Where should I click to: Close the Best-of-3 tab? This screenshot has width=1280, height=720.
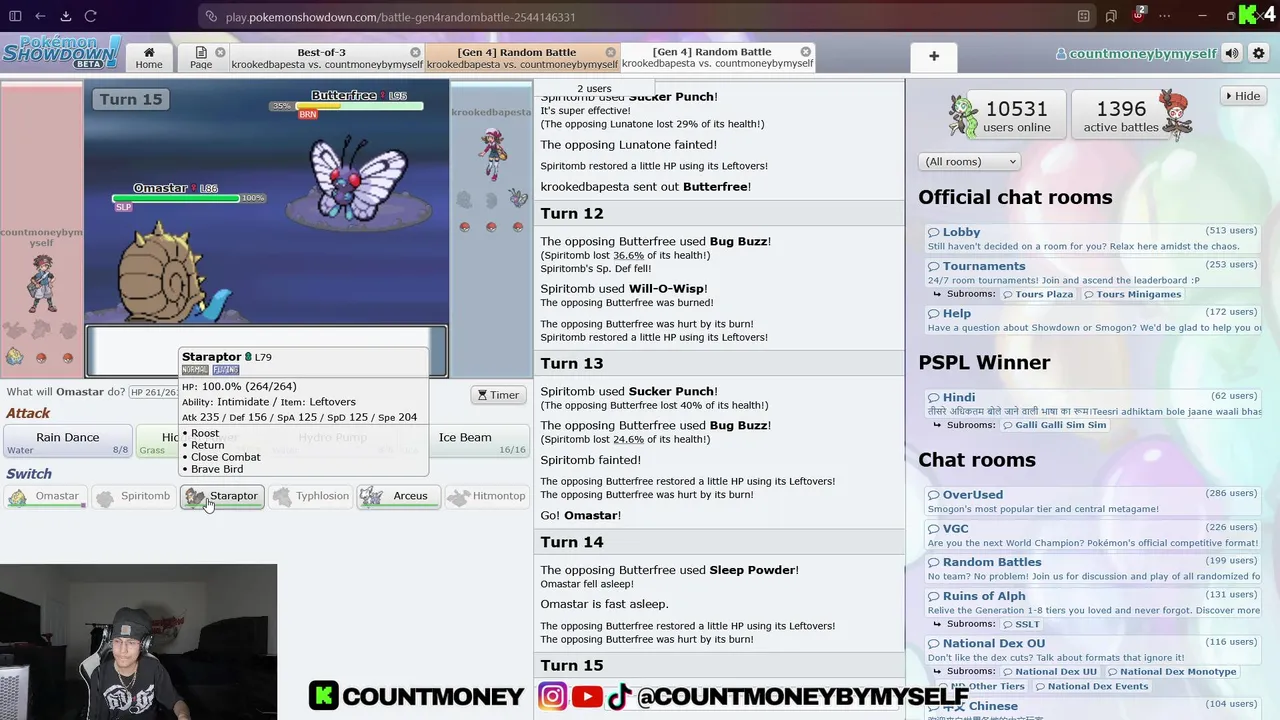coord(415,52)
